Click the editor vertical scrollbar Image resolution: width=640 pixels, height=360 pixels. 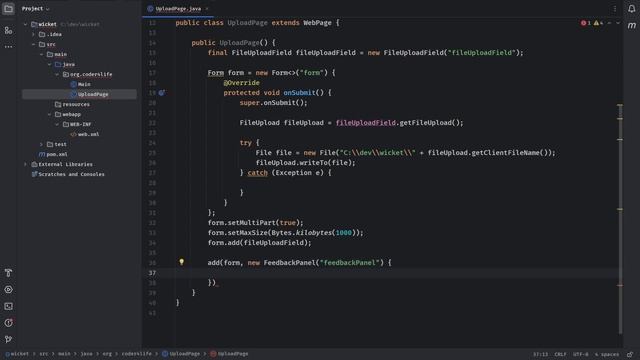click(x=620, y=219)
